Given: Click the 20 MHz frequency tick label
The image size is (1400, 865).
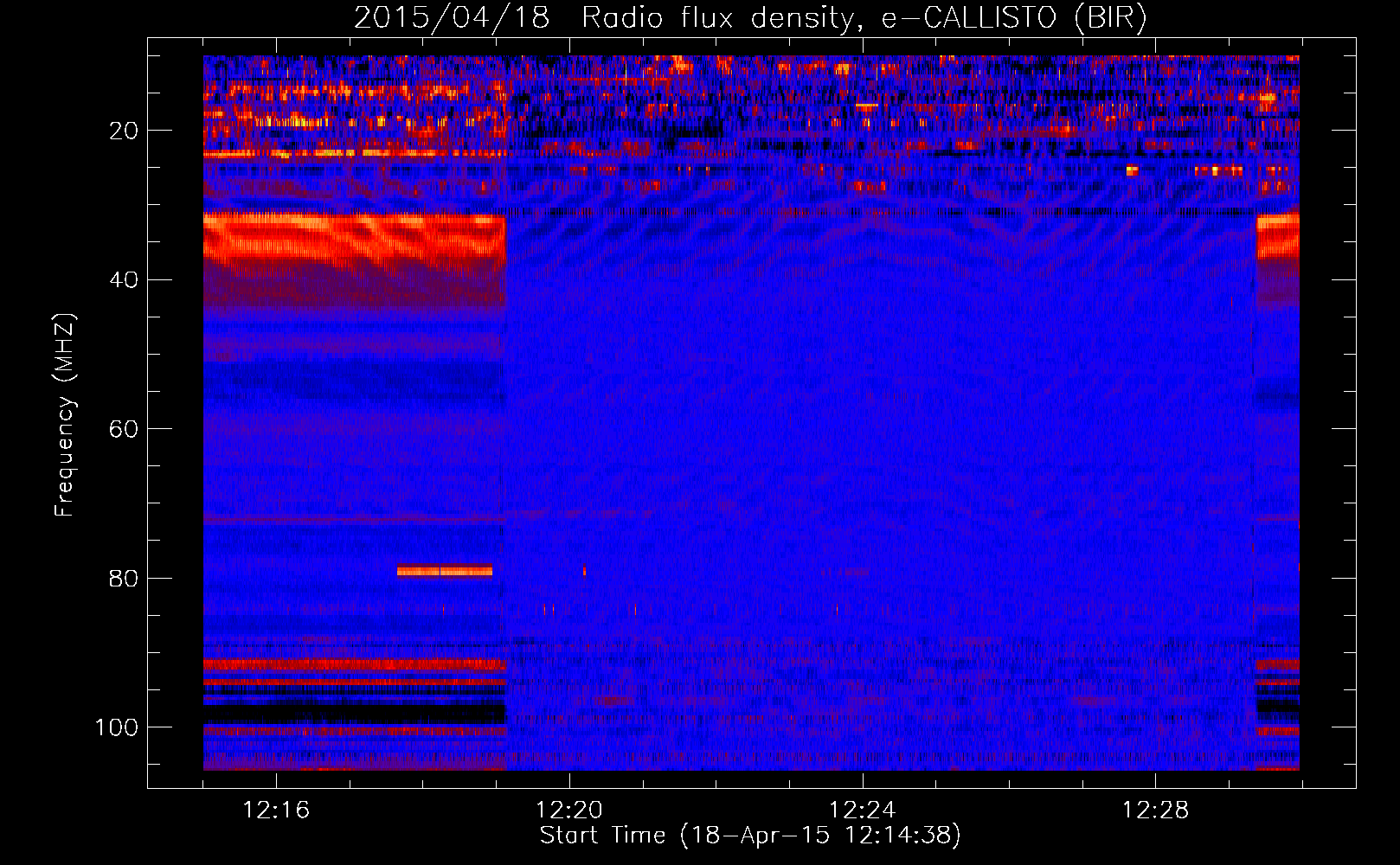Looking at the screenshot, I should [124, 131].
